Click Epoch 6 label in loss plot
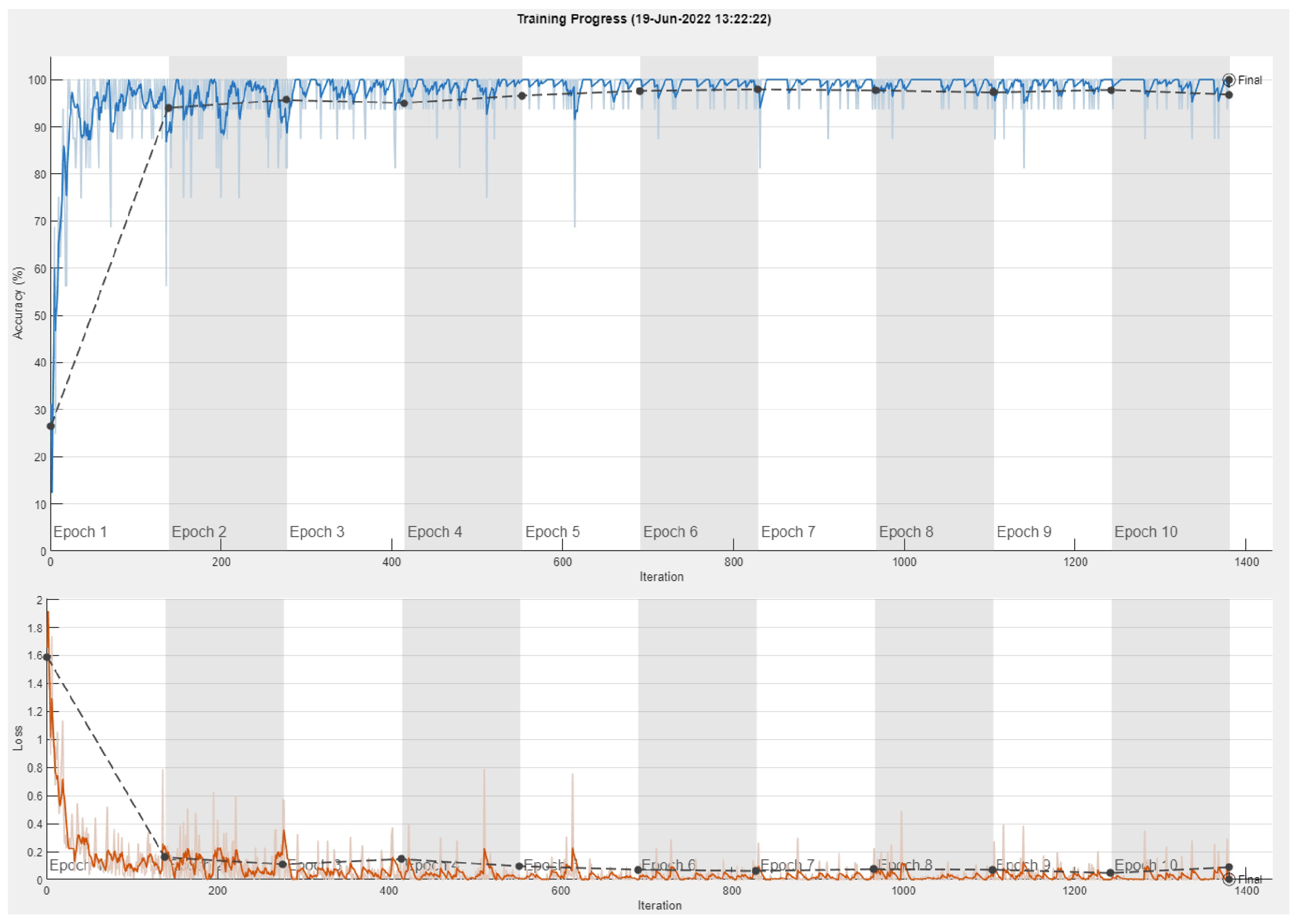This screenshot has height=924, width=1298. tap(668, 865)
